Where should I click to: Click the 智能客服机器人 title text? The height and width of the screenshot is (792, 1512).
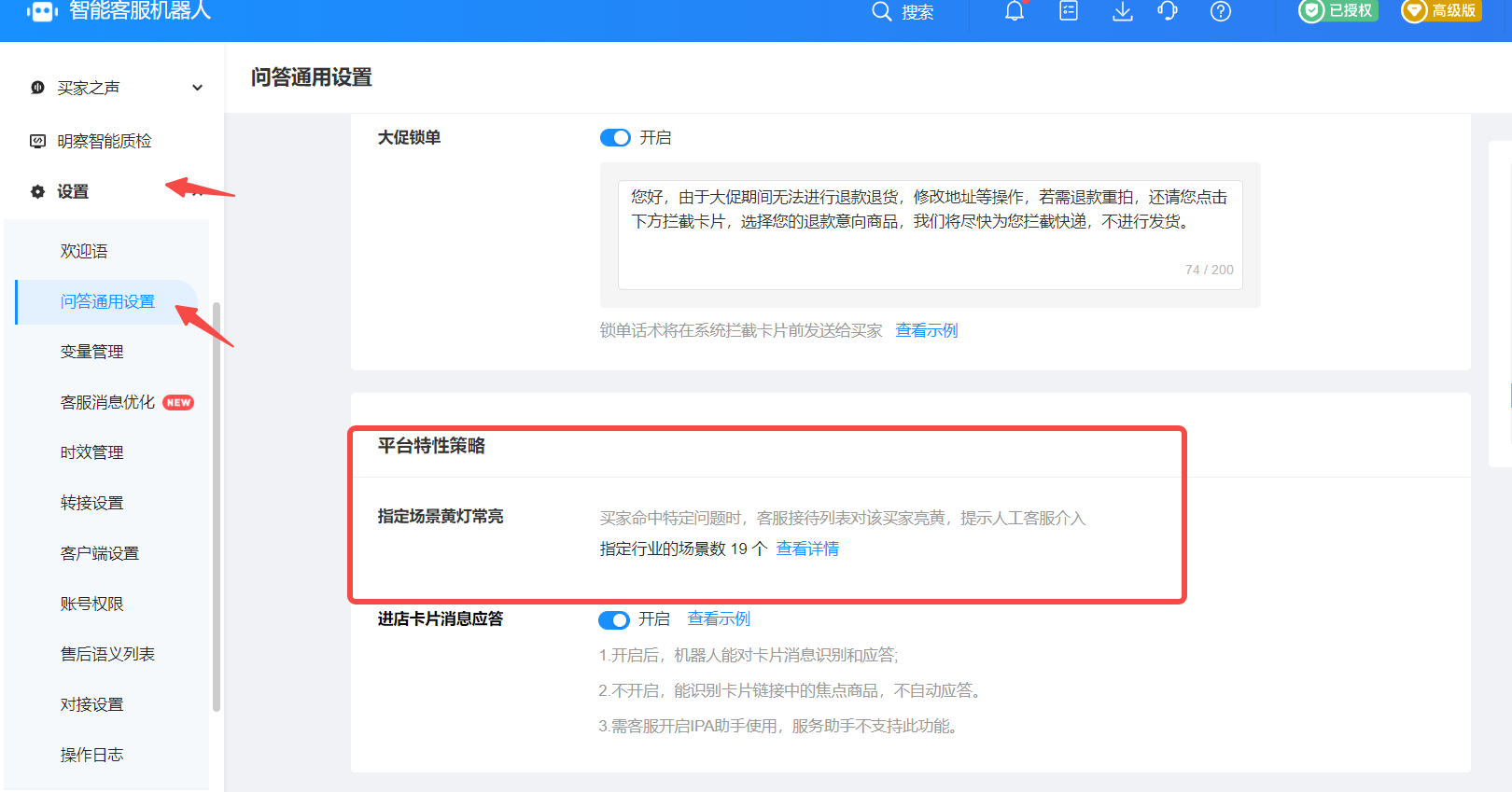(x=140, y=10)
